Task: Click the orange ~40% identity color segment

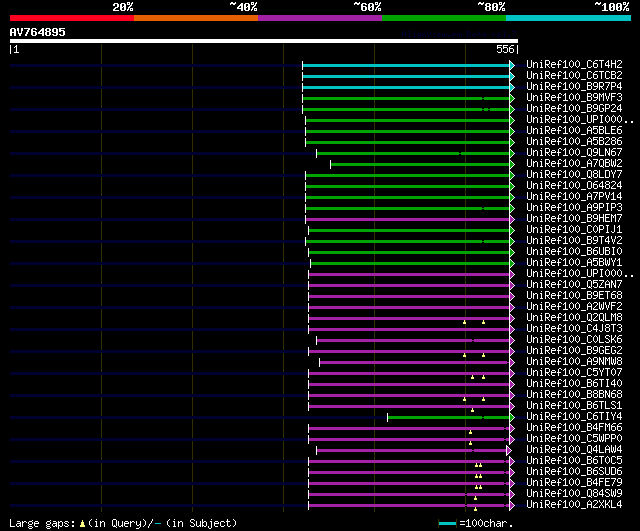Action: tap(196, 18)
